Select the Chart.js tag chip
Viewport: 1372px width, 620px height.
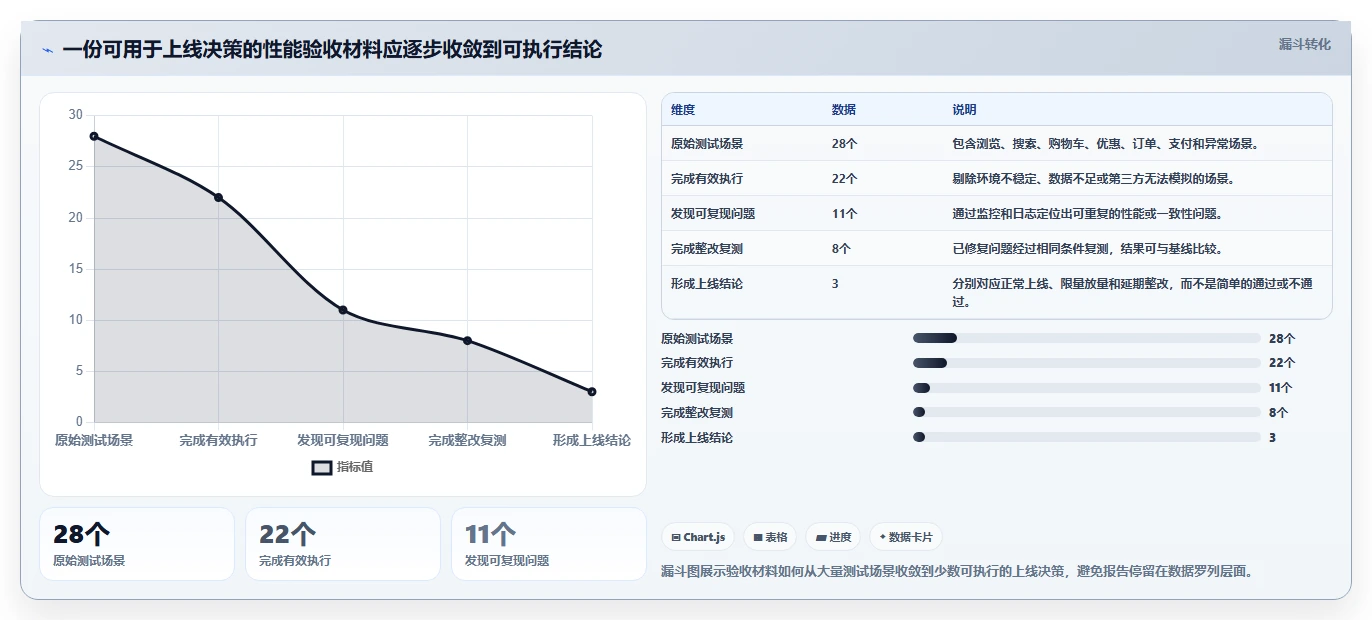point(698,537)
